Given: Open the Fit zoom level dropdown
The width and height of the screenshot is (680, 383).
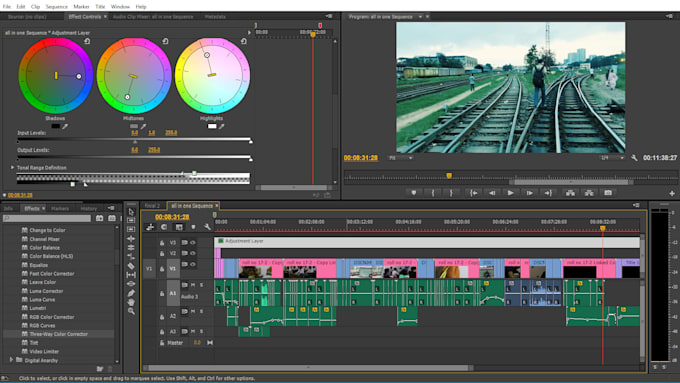Looking at the screenshot, I should coord(400,158).
